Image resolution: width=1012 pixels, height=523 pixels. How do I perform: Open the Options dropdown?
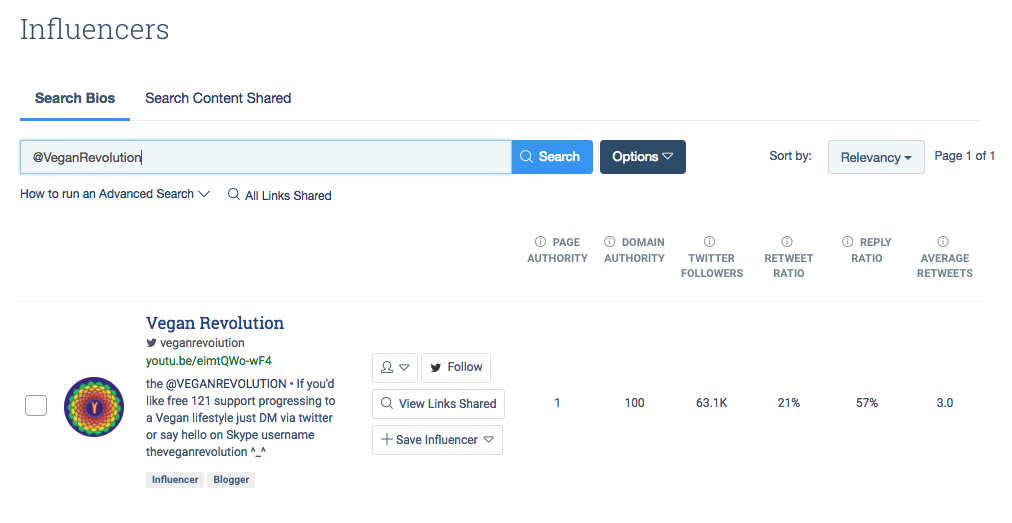click(x=643, y=157)
